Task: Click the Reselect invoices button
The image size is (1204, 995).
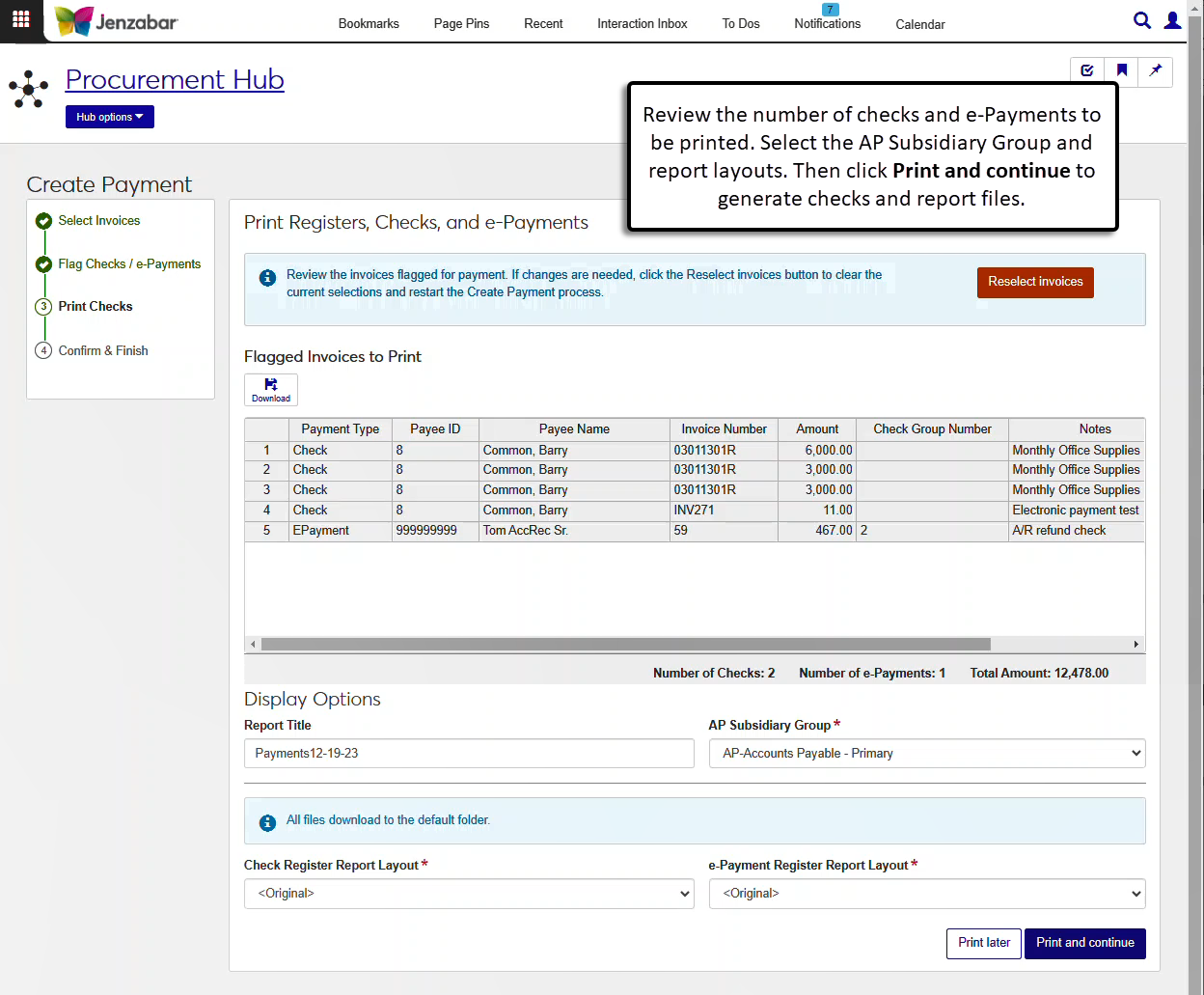Action: (x=1034, y=282)
